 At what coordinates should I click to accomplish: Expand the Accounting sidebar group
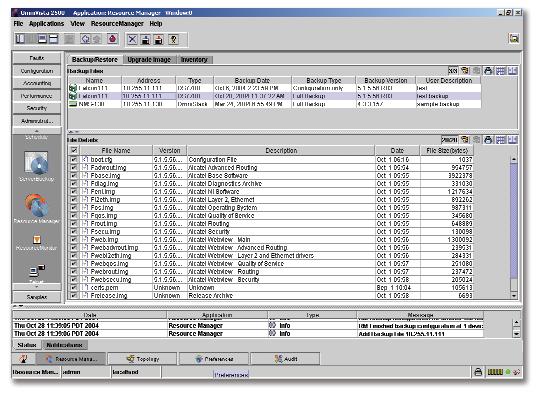[x=37, y=83]
